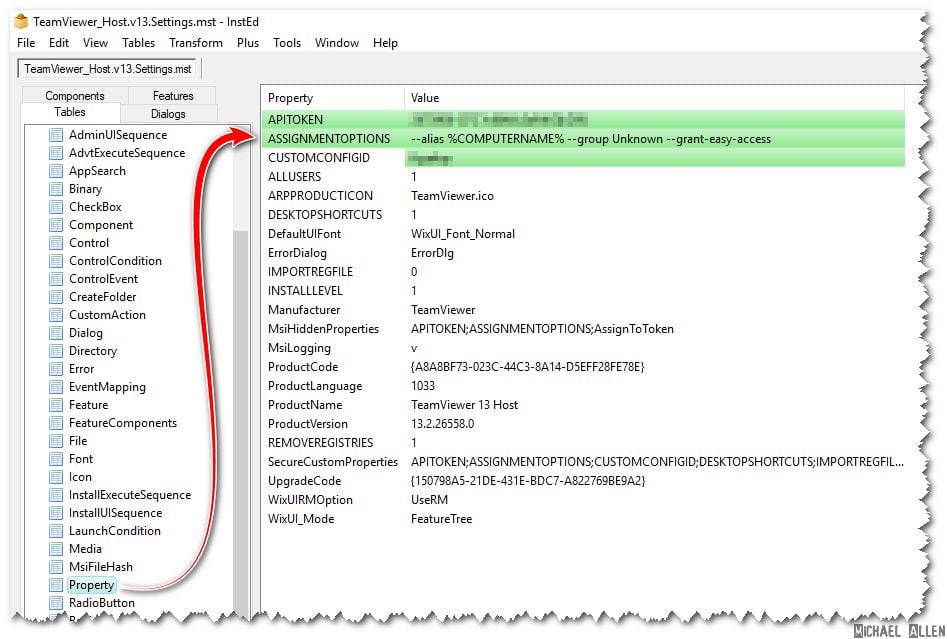Image resolution: width=947 pixels, height=639 pixels.
Task: Click the Binary table icon
Action: pyautogui.click(x=56, y=189)
